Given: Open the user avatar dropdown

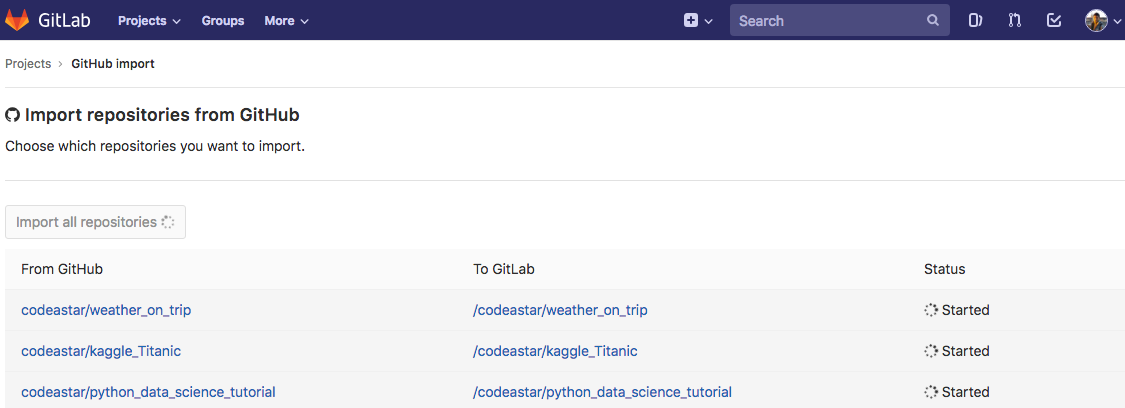Looking at the screenshot, I should coord(1103,20).
